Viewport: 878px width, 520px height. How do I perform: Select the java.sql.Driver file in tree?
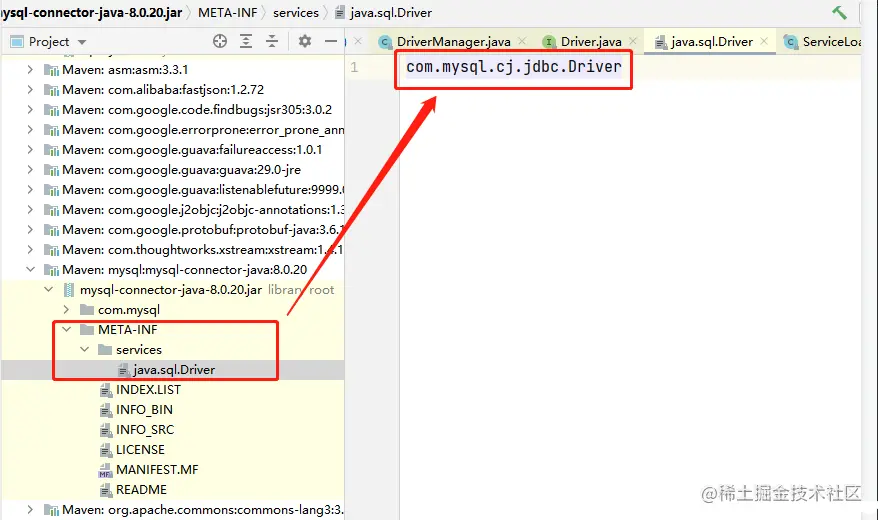coord(174,369)
